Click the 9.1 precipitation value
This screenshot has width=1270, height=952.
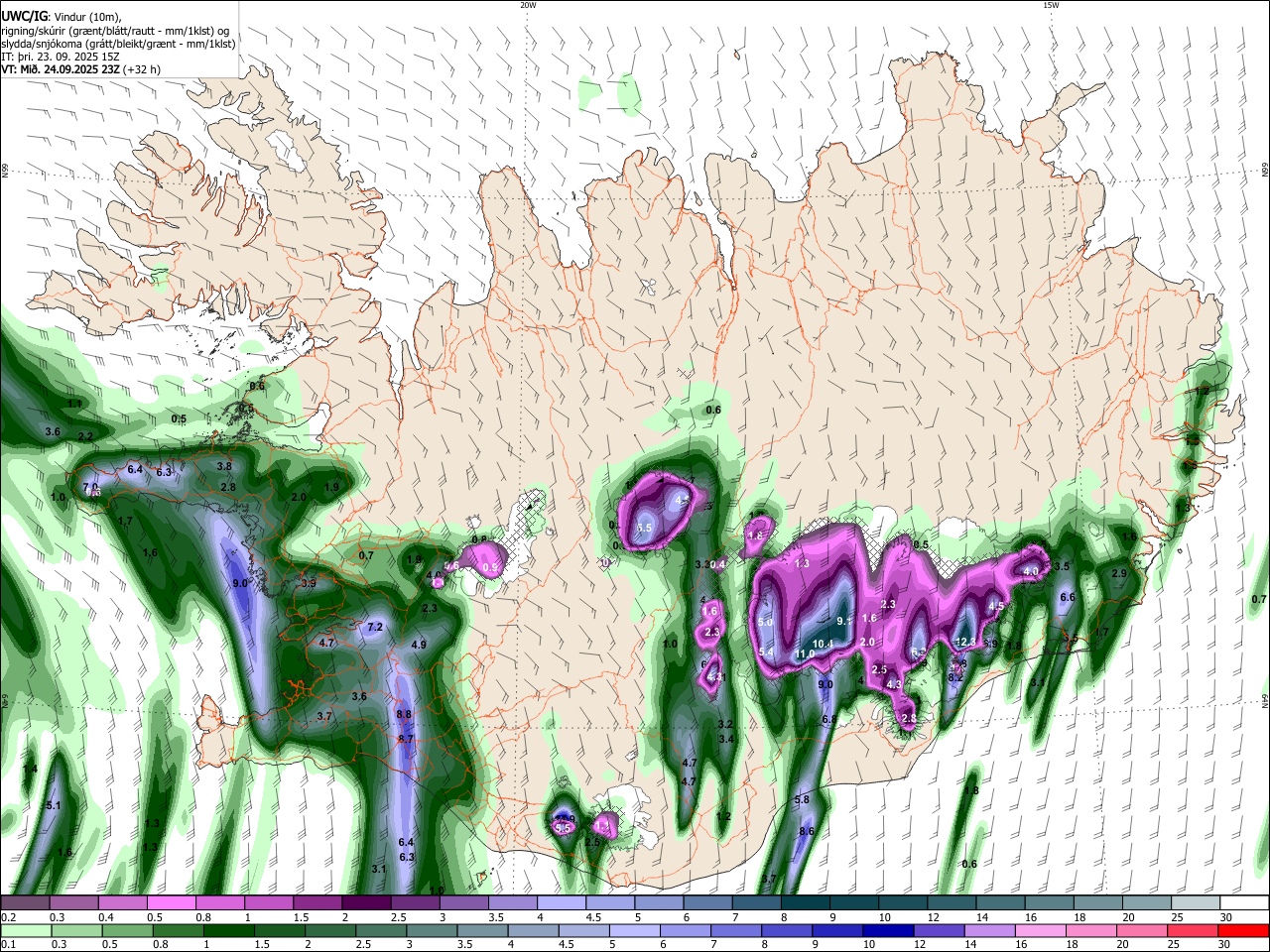(844, 621)
